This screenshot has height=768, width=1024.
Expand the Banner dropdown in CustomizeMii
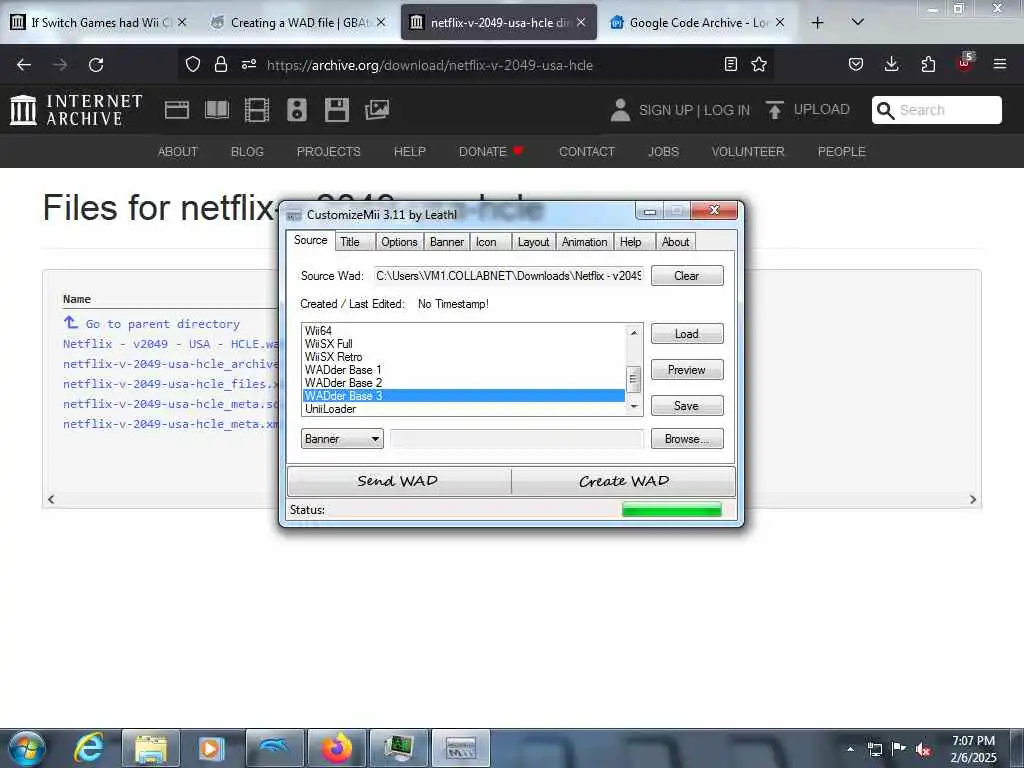pyautogui.click(x=342, y=439)
